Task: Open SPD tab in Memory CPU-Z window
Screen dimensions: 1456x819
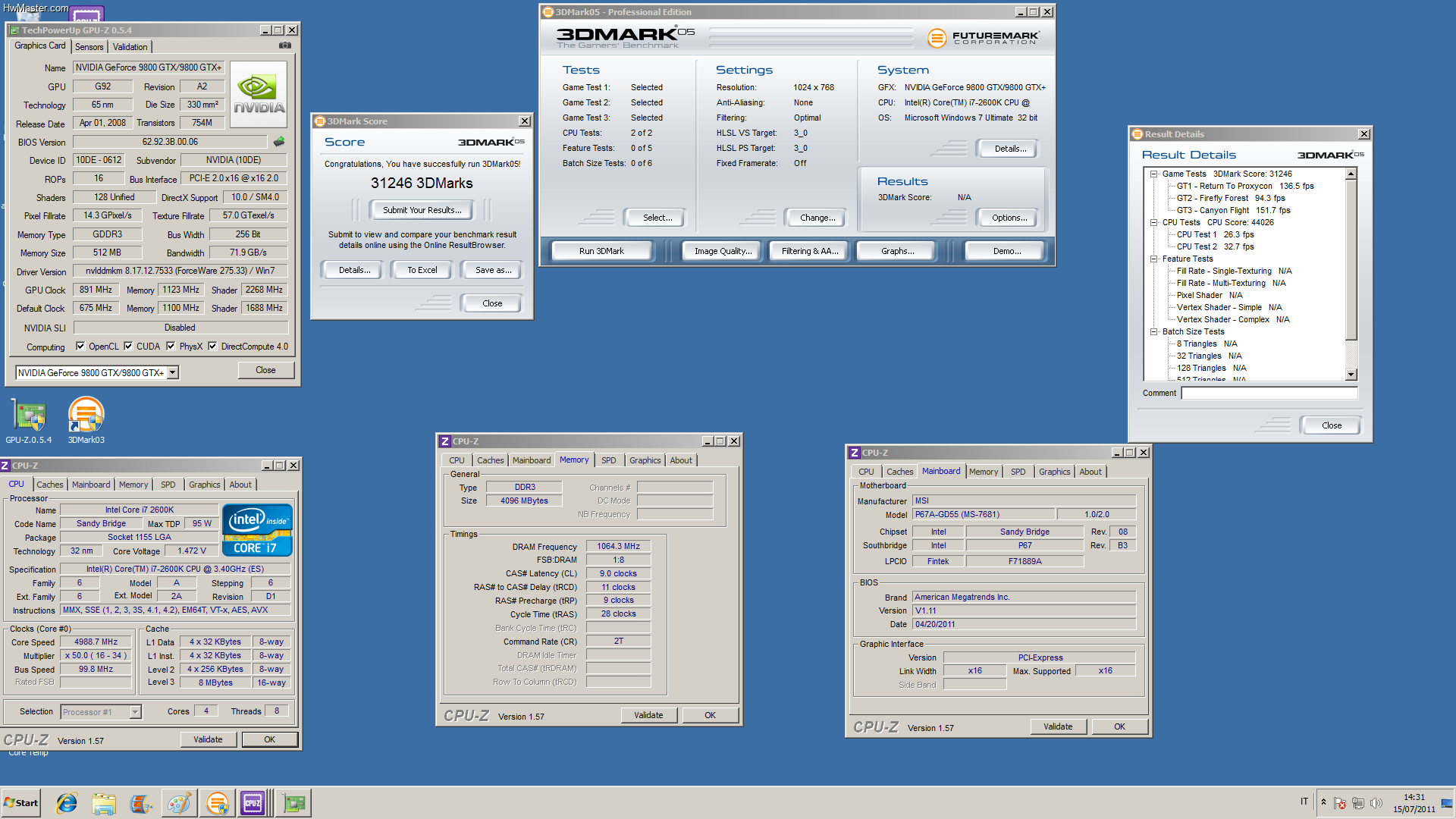Action: (x=608, y=460)
